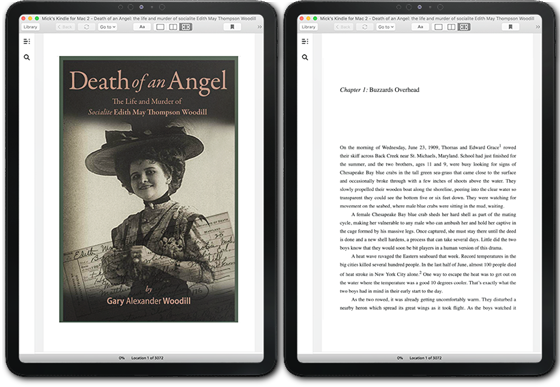560x387 pixels.
Task: Click the 0% progress in cover window
Action: (122, 358)
